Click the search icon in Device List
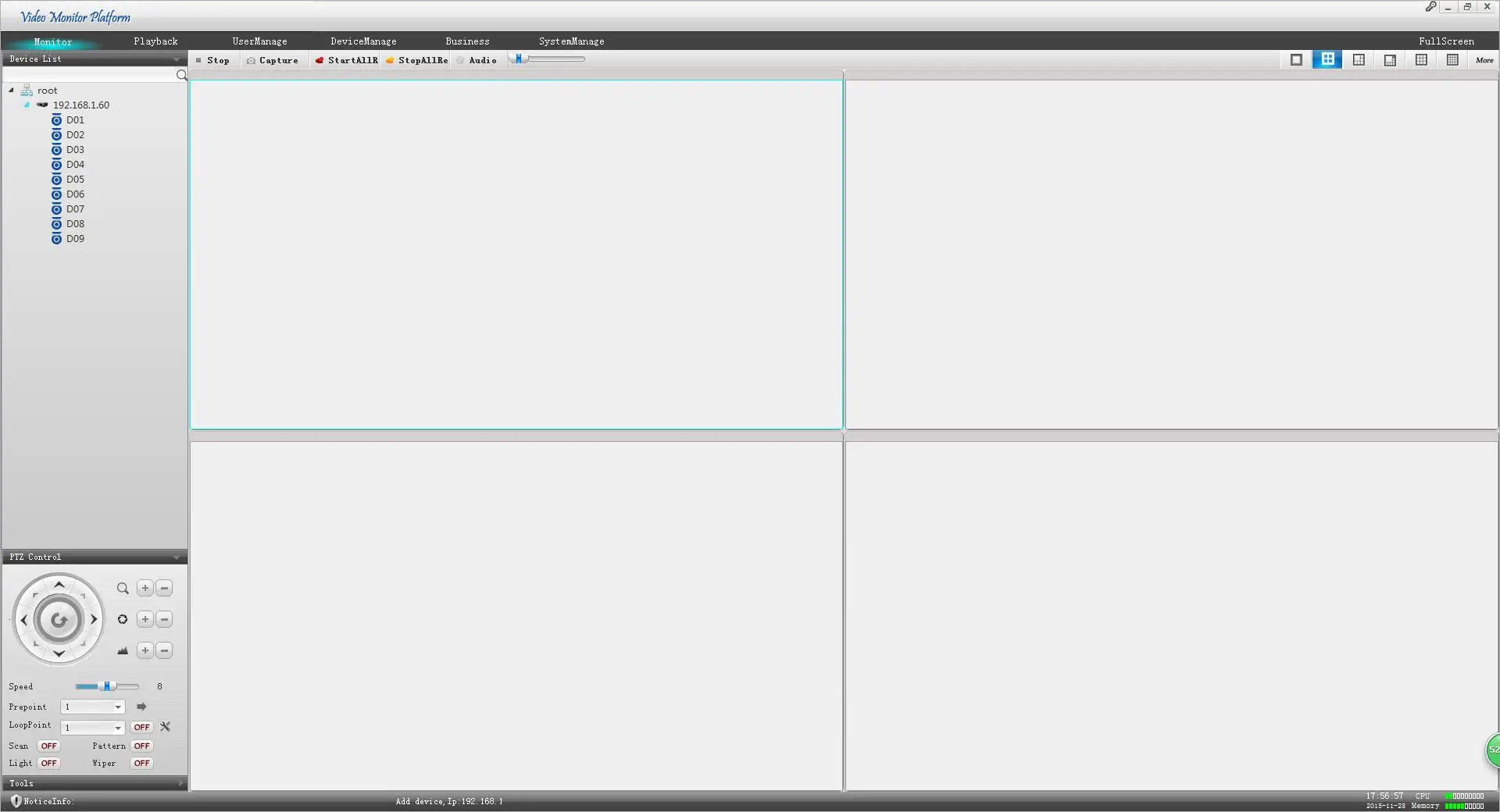 181,75
